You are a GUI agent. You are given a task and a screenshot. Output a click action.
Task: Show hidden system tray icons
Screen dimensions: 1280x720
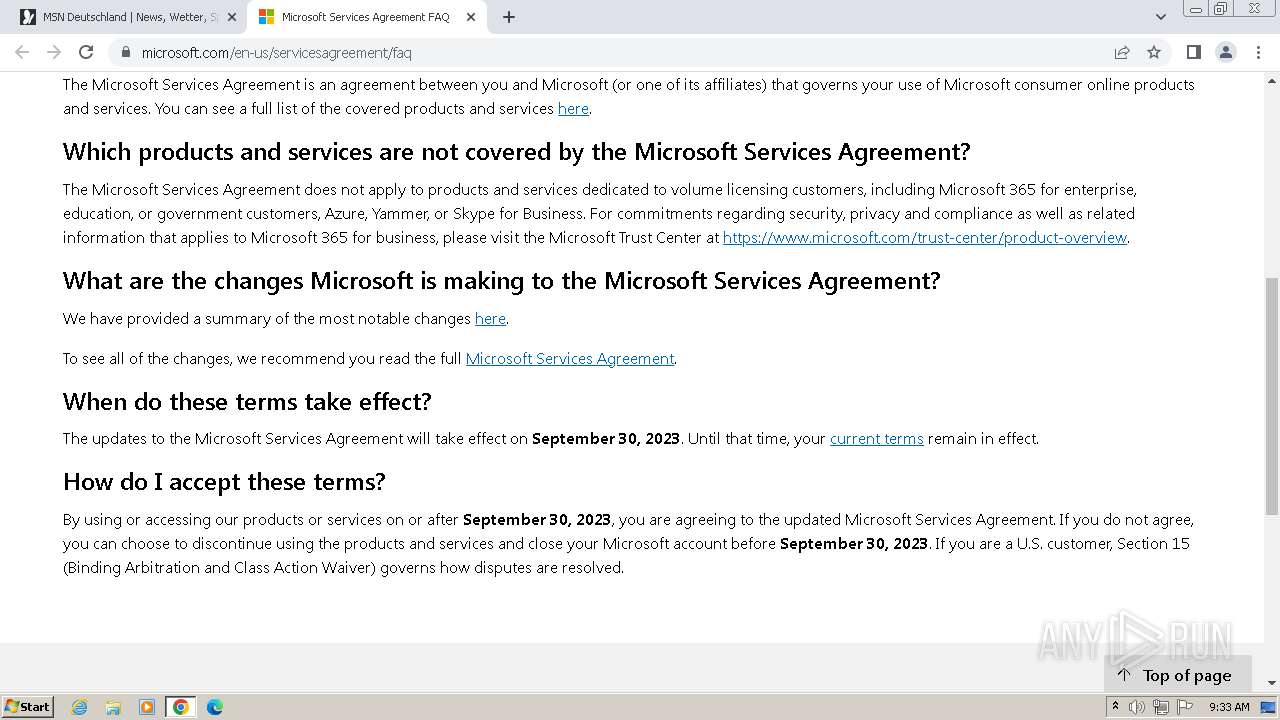point(1115,707)
